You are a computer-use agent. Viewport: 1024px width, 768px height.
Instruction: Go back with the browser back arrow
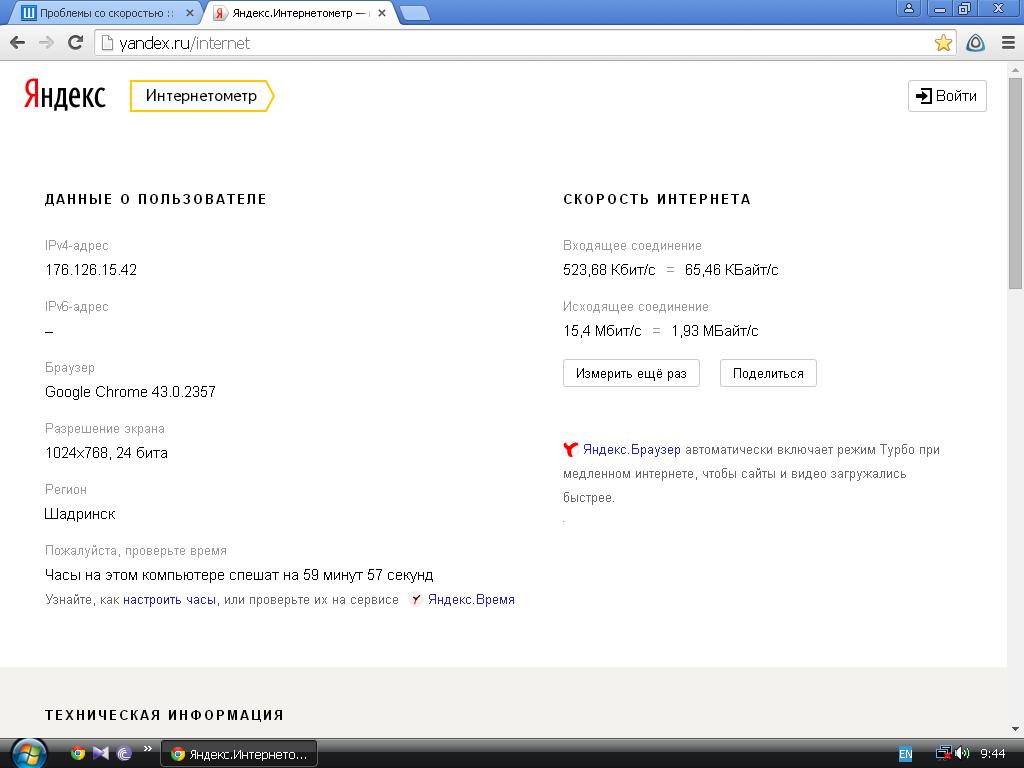click(x=18, y=43)
